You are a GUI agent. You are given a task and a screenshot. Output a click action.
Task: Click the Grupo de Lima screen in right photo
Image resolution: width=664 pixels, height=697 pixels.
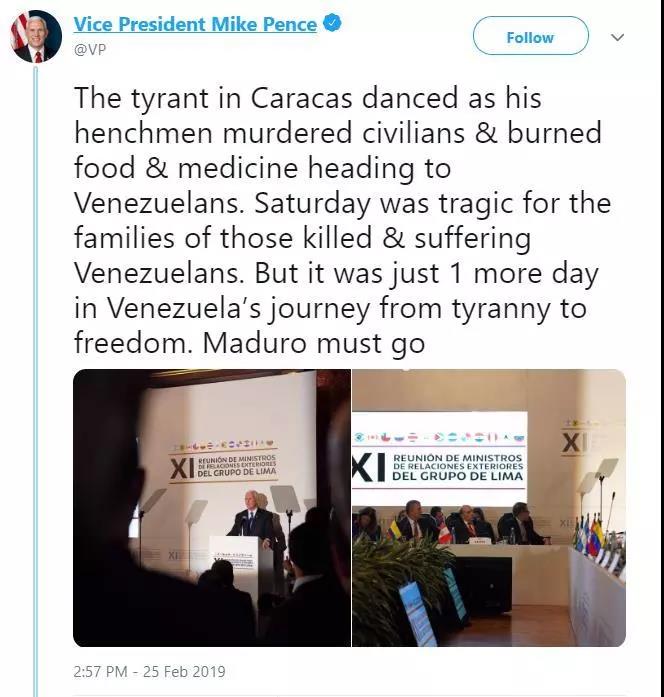pyautogui.click(x=439, y=458)
